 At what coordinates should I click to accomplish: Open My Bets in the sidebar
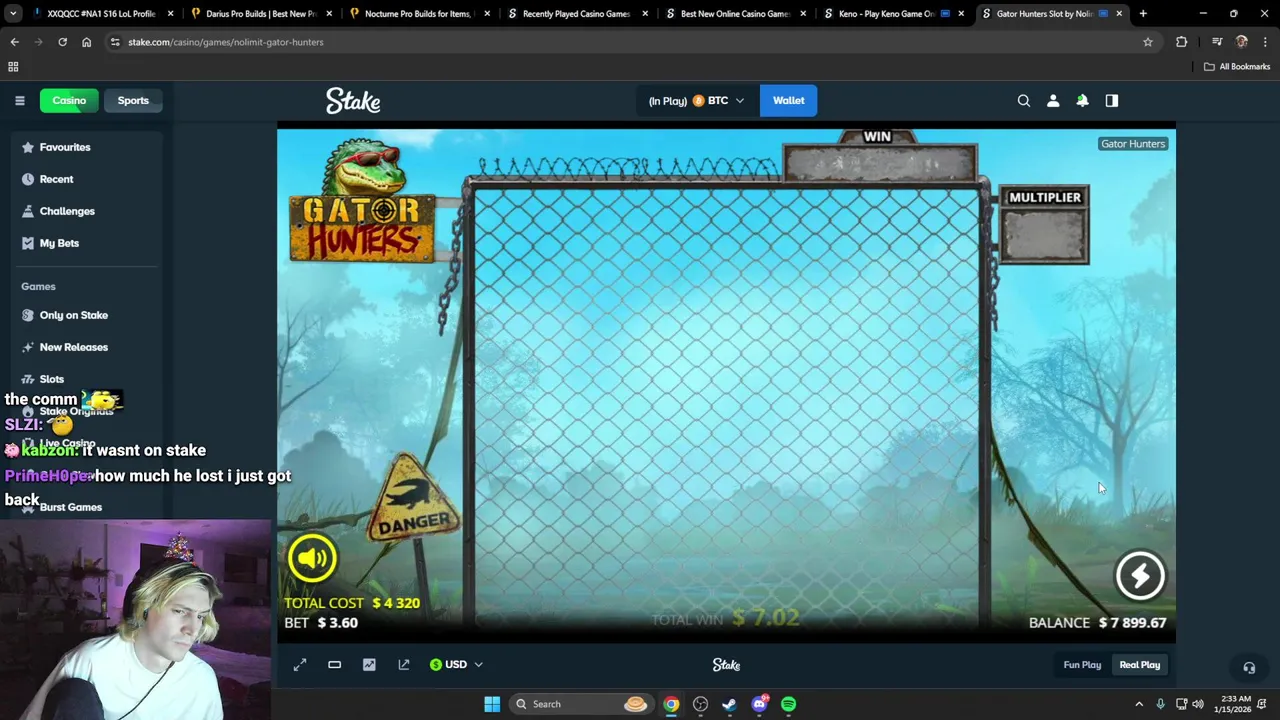pos(59,243)
